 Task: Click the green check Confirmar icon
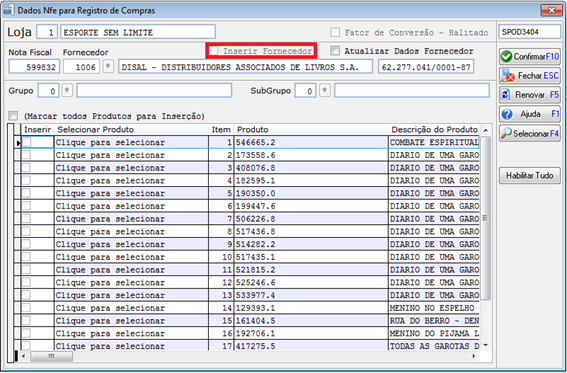coord(507,56)
